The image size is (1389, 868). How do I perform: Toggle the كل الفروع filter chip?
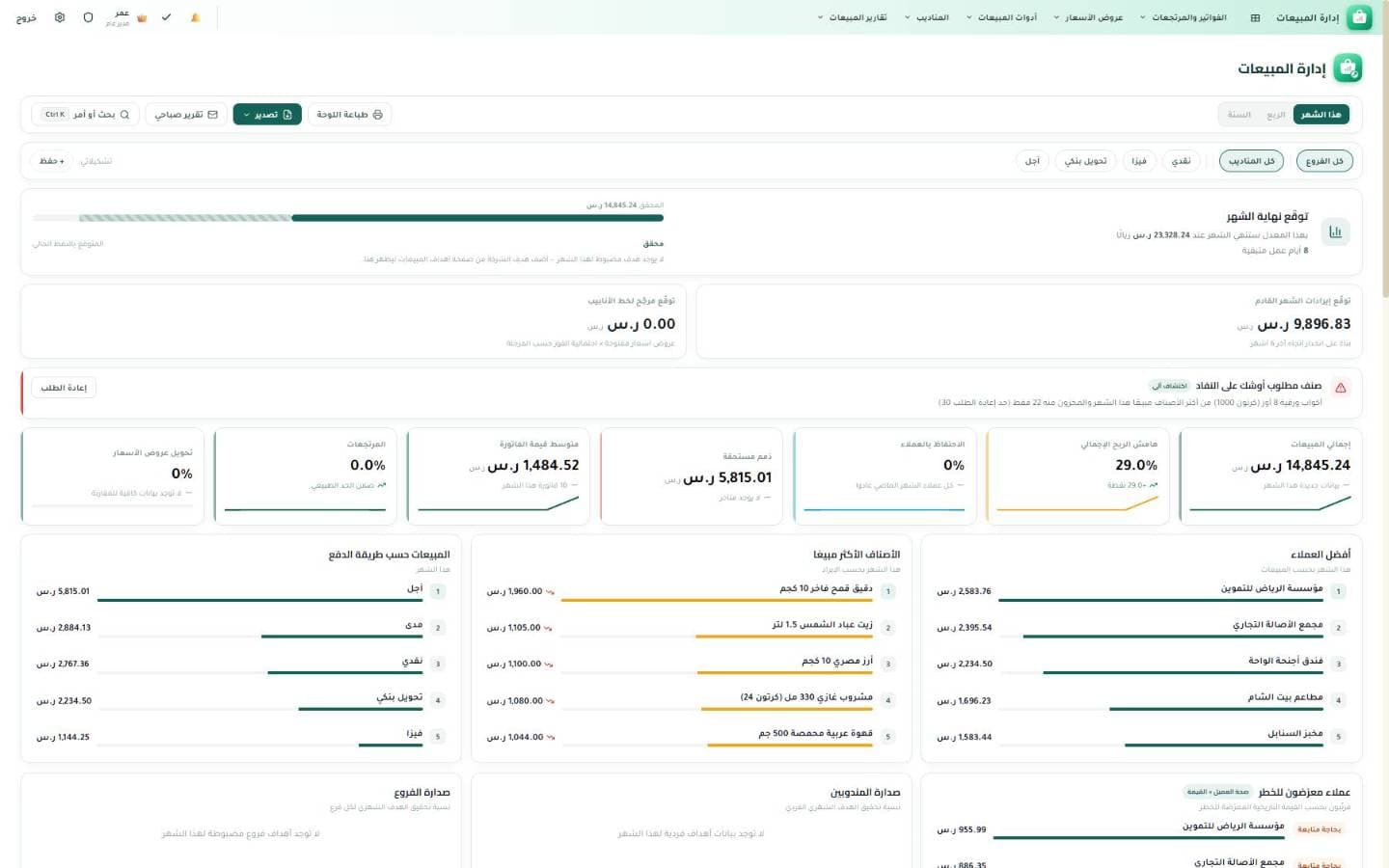1324,161
